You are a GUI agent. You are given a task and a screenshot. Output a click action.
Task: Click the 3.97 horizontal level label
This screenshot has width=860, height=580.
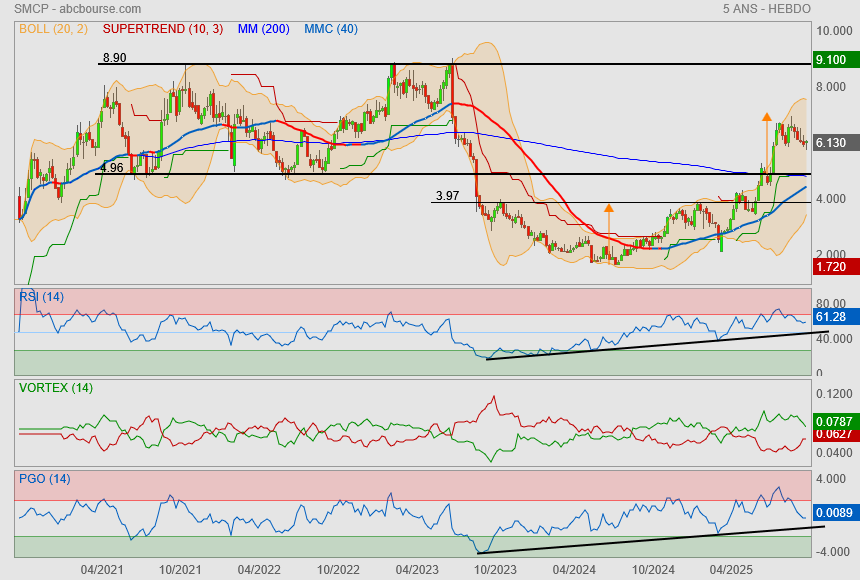447,196
